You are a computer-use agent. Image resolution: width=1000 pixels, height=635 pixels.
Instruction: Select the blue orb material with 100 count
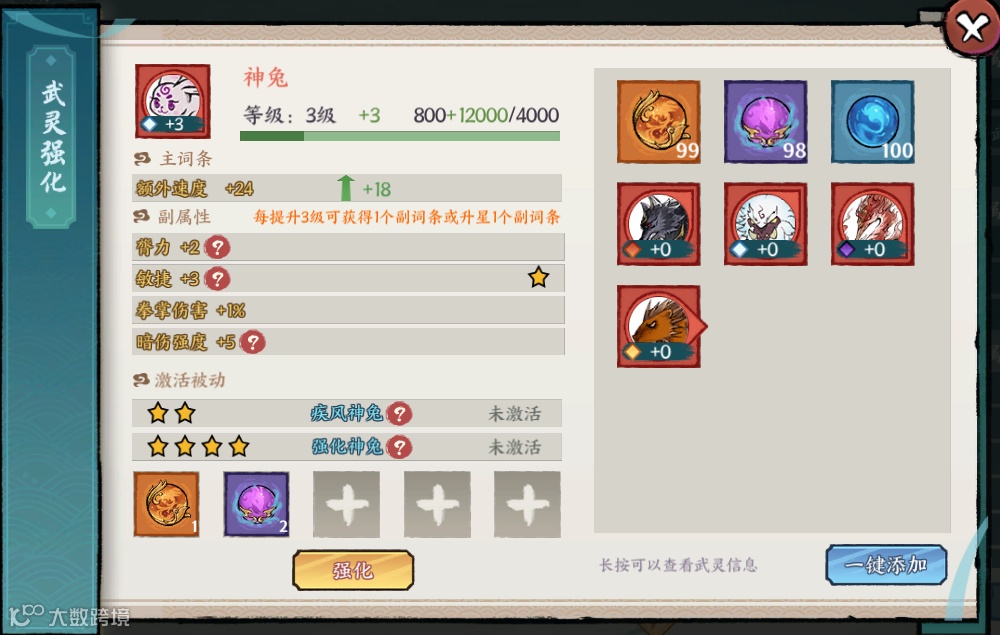[872, 122]
